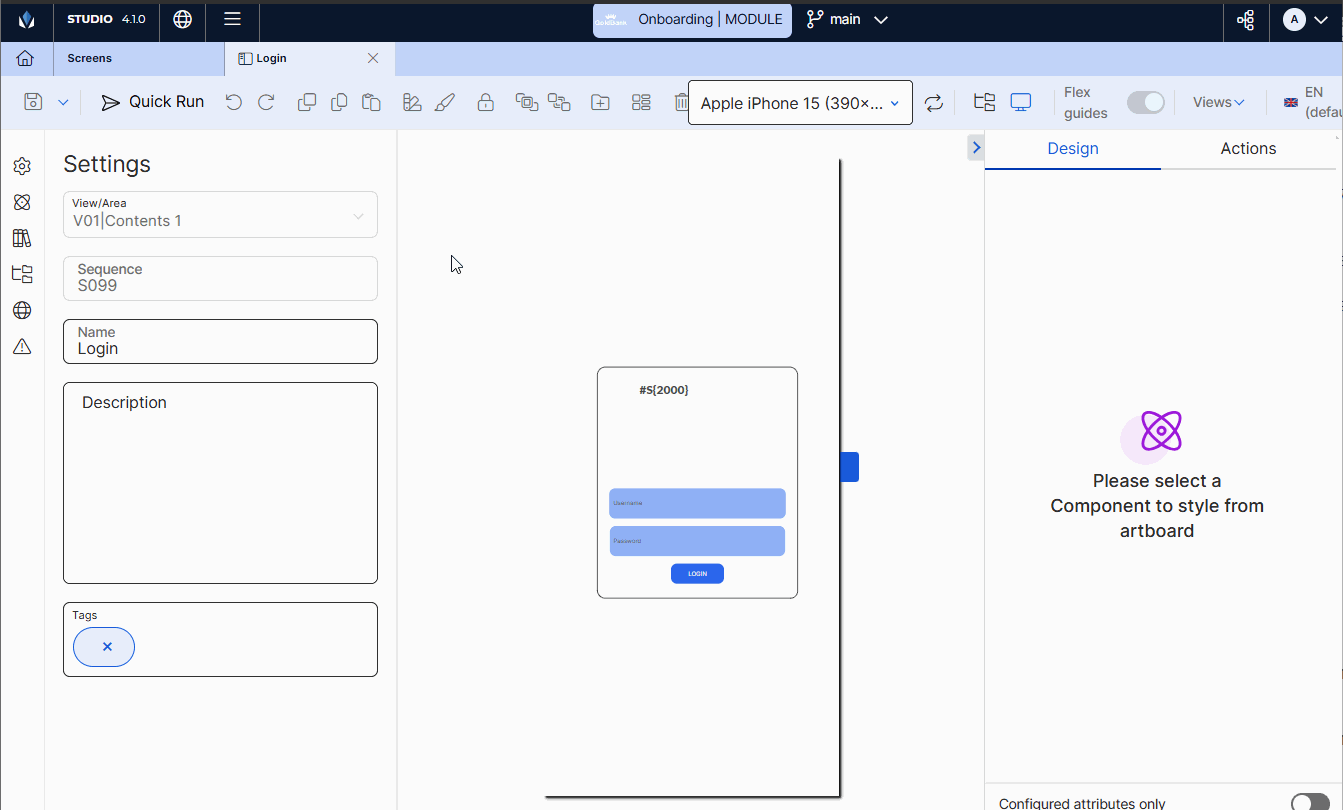The height and width of the screenshot is (810, 1343).
Task: Open the globe icon in left sidebar
Action: pos(22,310)
